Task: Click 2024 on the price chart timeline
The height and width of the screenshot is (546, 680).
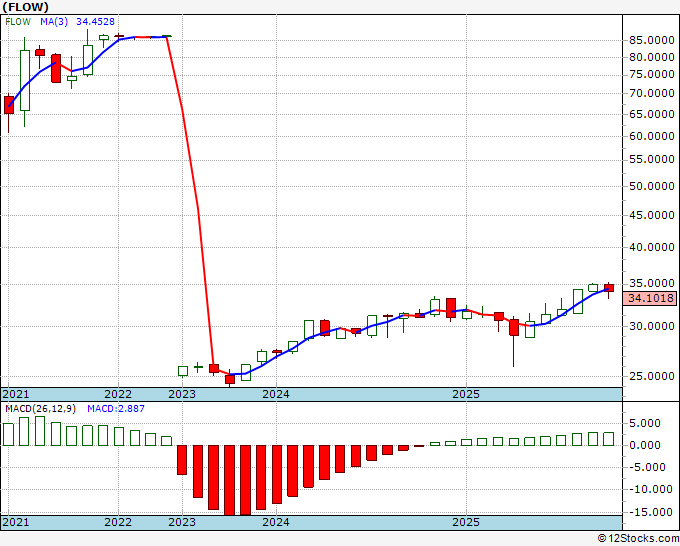Action: [276, 394]
